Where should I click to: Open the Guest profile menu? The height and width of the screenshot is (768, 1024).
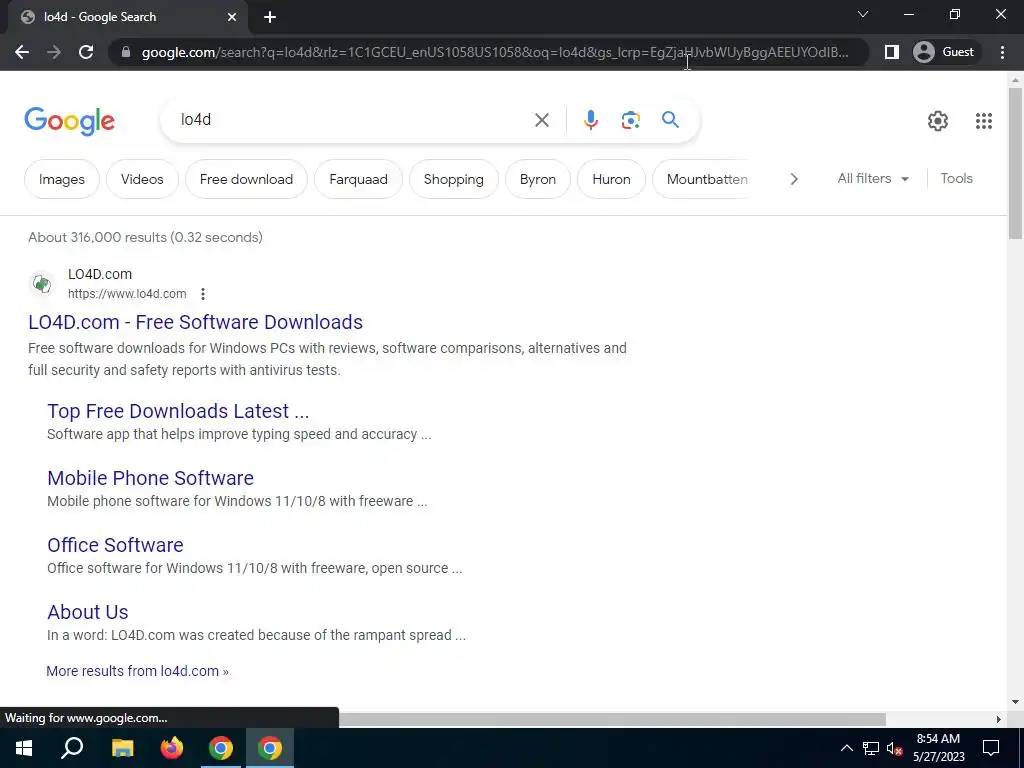click(x=944, y=52)
